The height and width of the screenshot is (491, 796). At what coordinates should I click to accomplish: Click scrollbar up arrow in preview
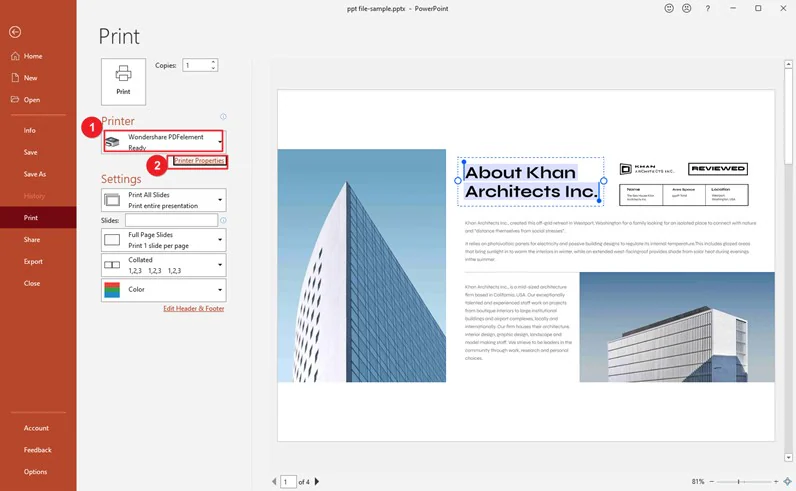[788, 64]
